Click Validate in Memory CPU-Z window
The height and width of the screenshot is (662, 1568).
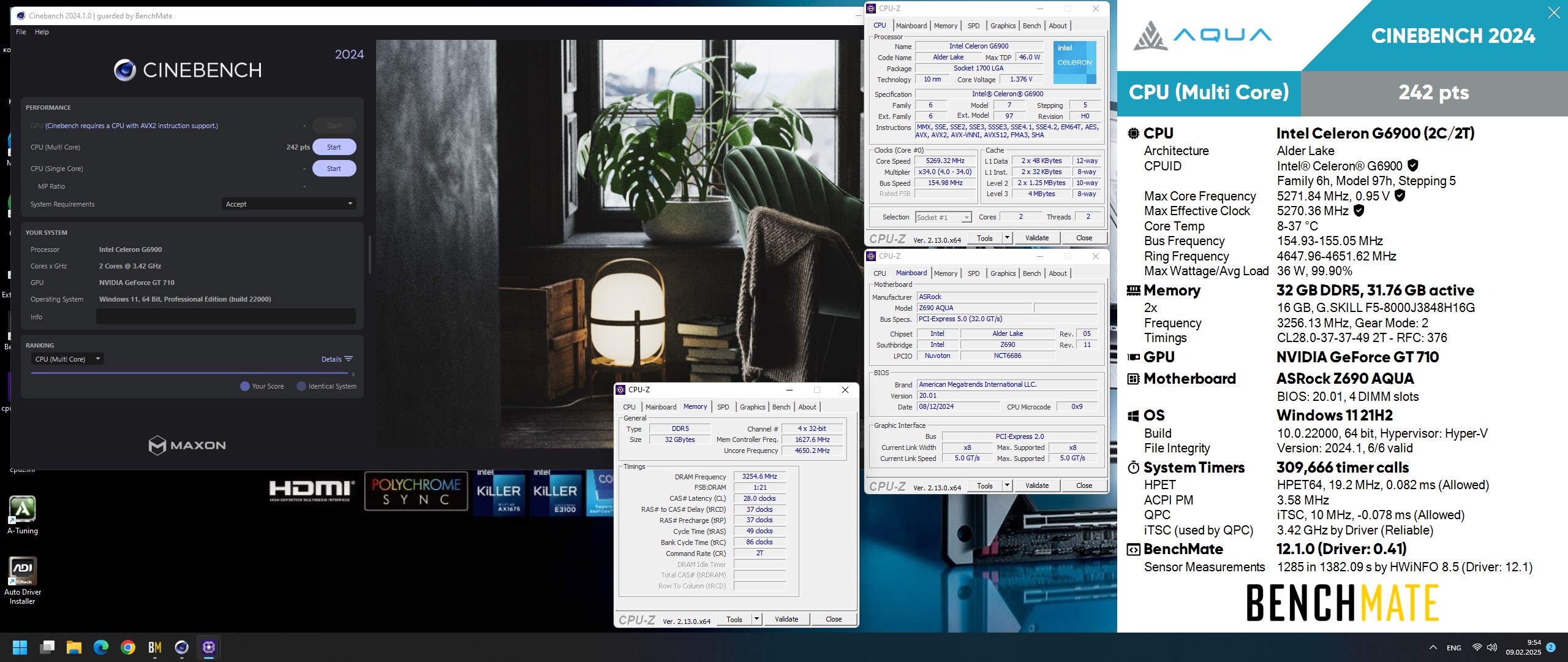click(x=786, y=619)
